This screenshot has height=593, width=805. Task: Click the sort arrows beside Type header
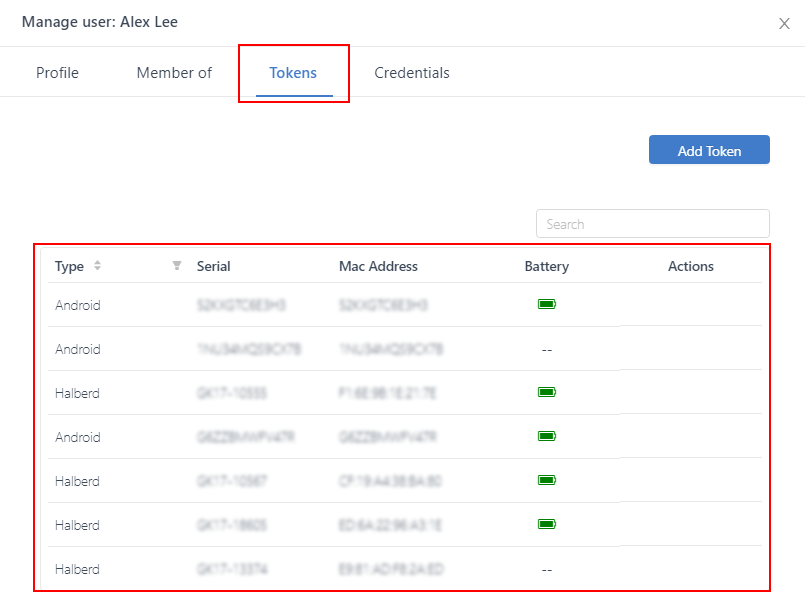97,266
